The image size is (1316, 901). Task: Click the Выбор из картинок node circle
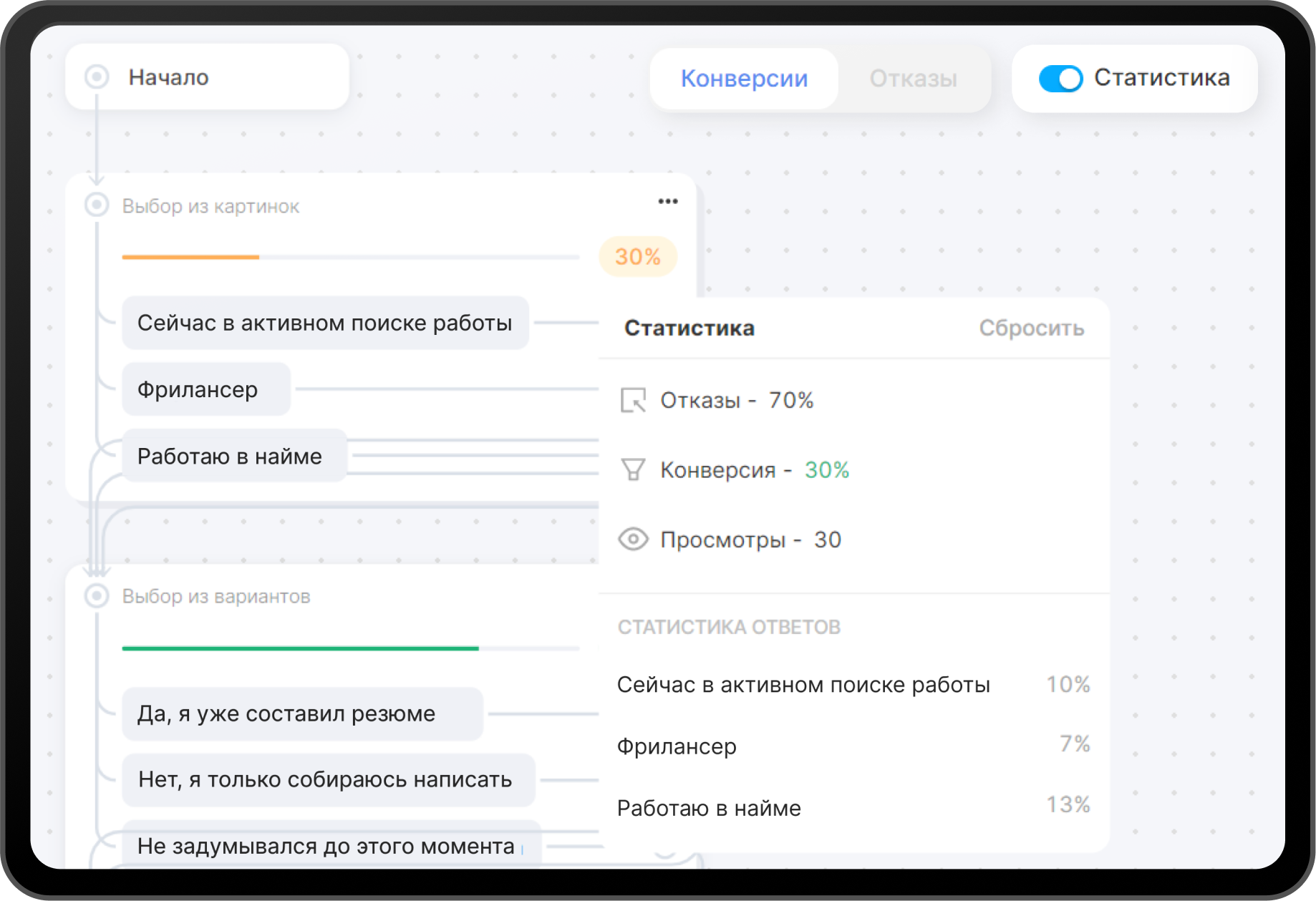[97, 205]
